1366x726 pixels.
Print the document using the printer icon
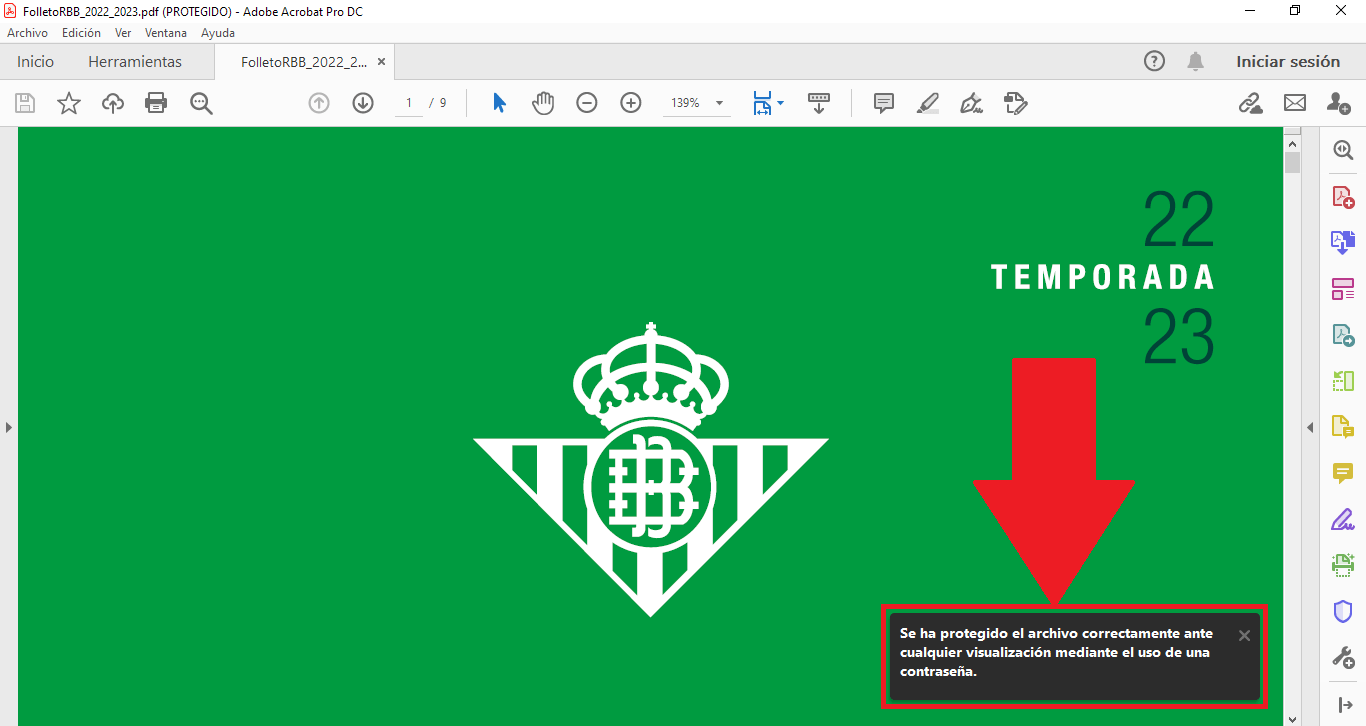coord(156,103)
